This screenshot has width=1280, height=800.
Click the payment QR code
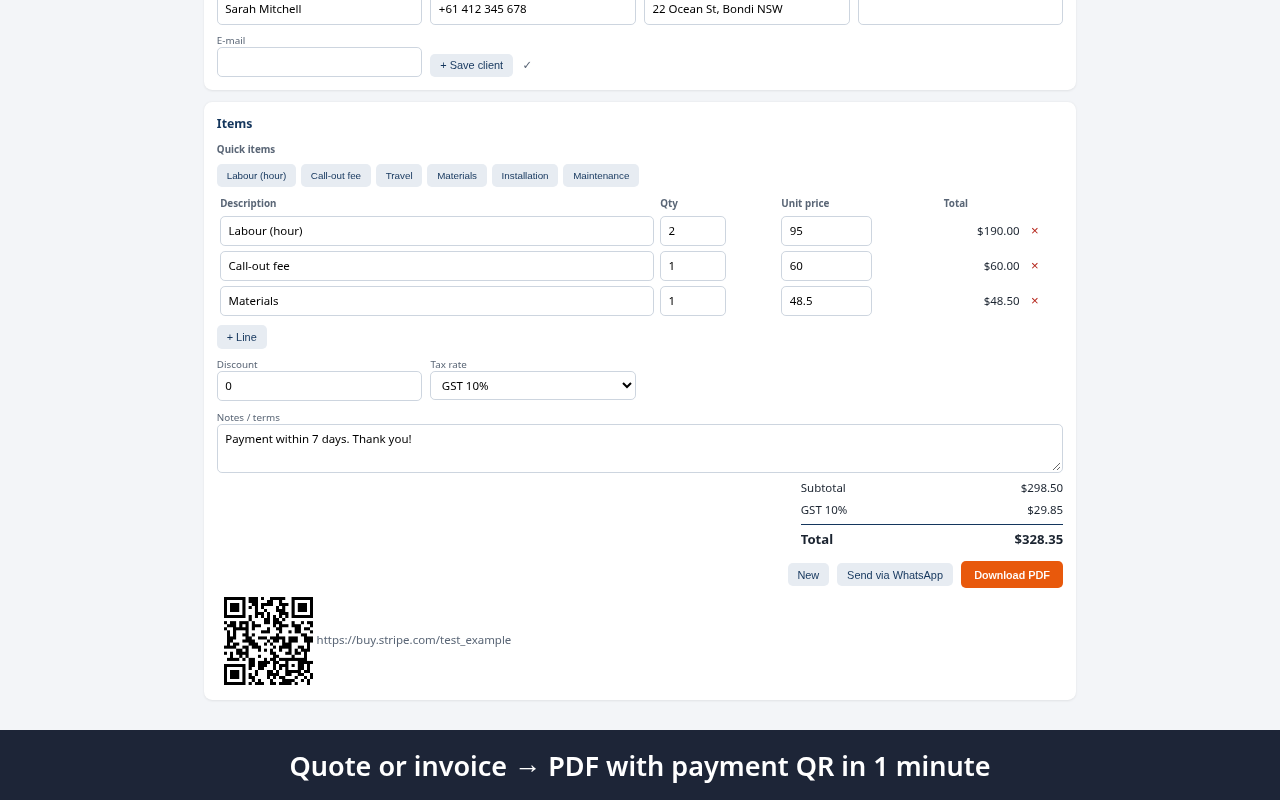(268, 641)
